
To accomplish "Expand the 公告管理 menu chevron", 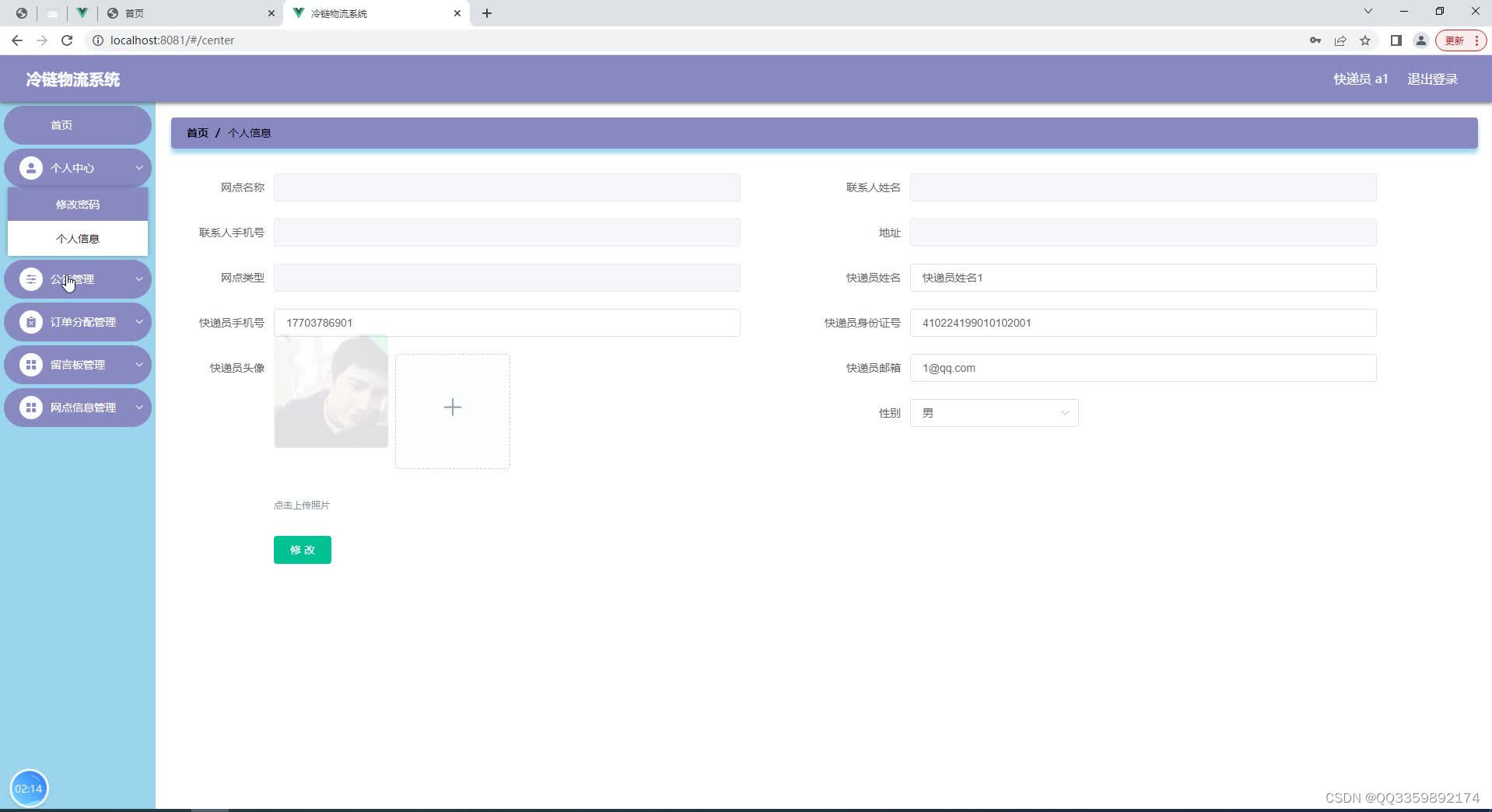I will (139, 279).
